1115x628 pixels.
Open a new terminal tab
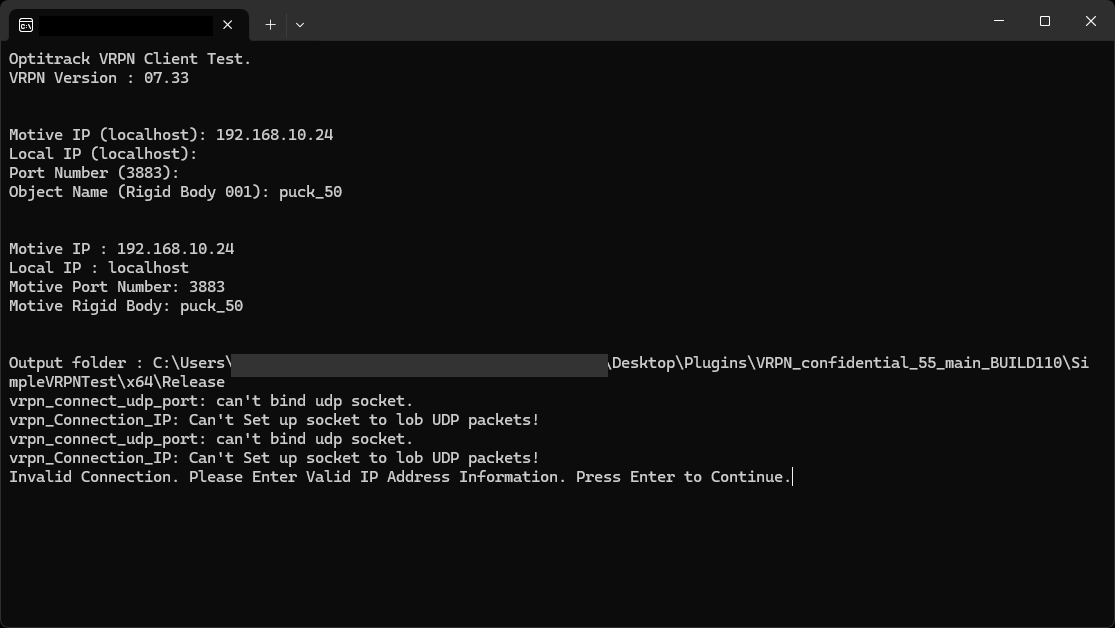tap(270, 24)
